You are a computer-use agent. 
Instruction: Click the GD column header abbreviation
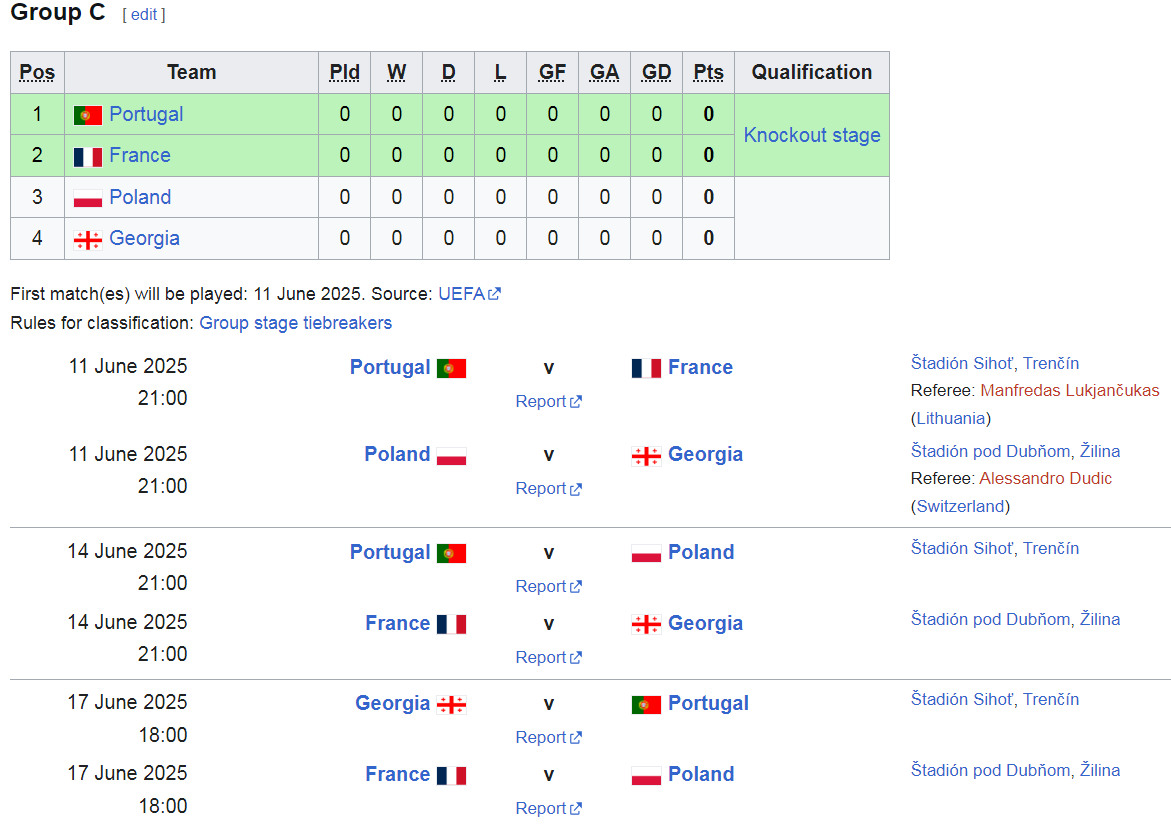pos(656,72)
